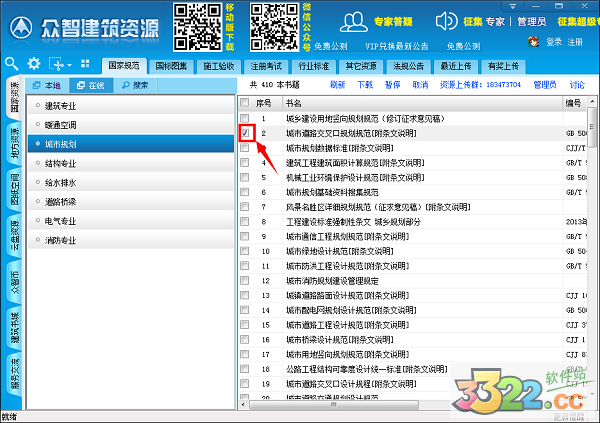The image size is (600, 423).
Task: Check the box for 机械工业环境保护设计规范
Action: coord(245,177)
